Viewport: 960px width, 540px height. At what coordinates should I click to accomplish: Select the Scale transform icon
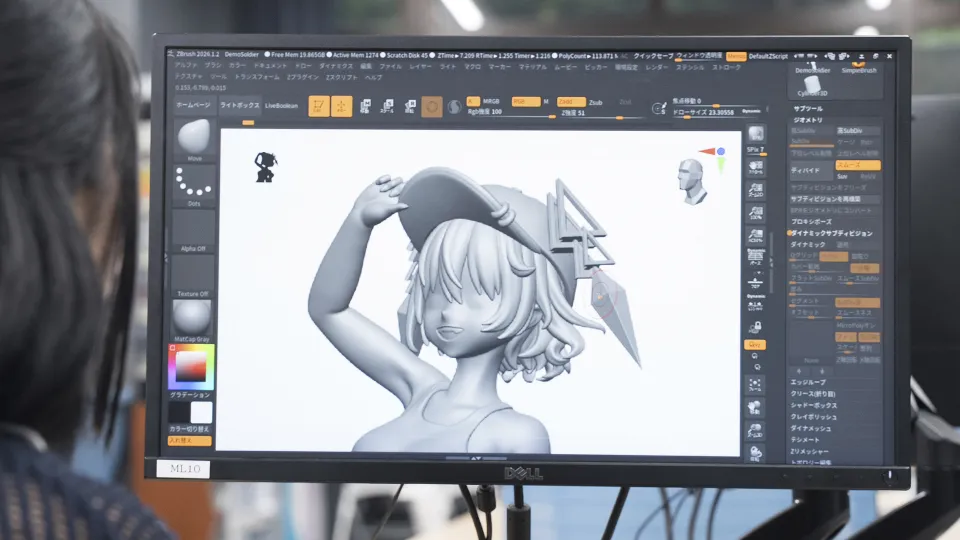point(388,107)
